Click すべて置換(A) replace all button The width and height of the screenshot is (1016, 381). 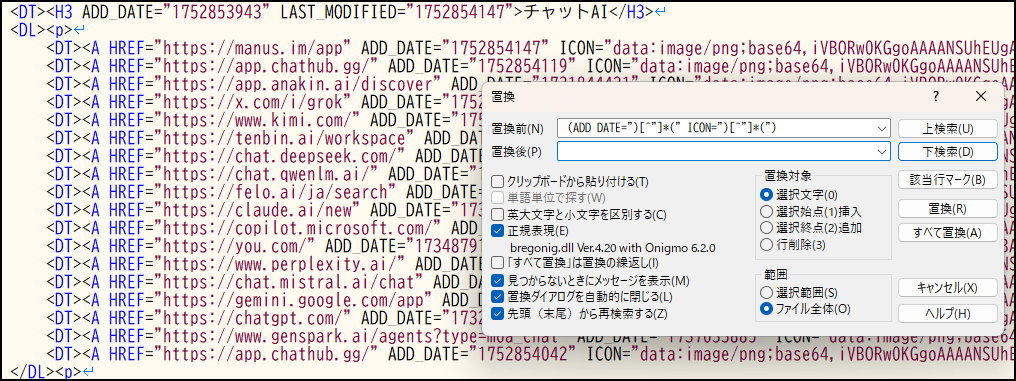pos(947,233)
